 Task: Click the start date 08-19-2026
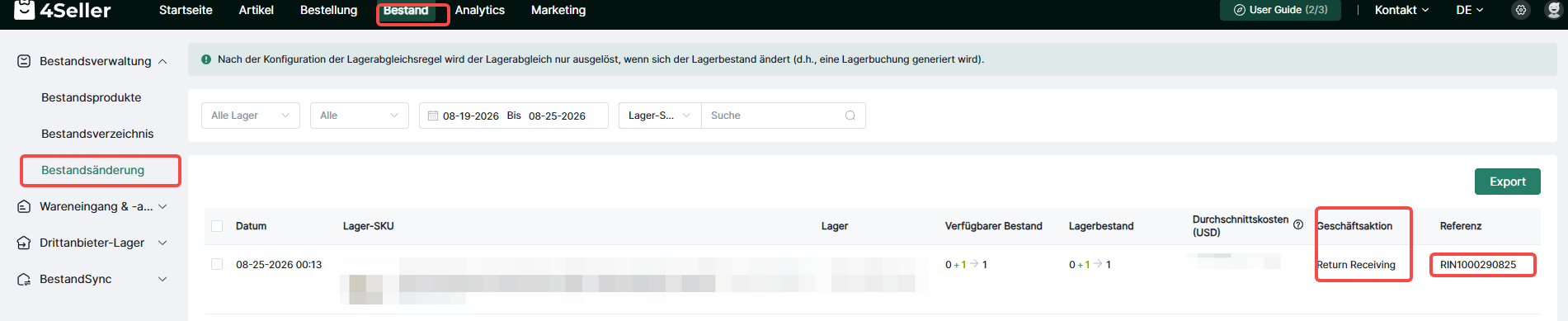(471, 116)
